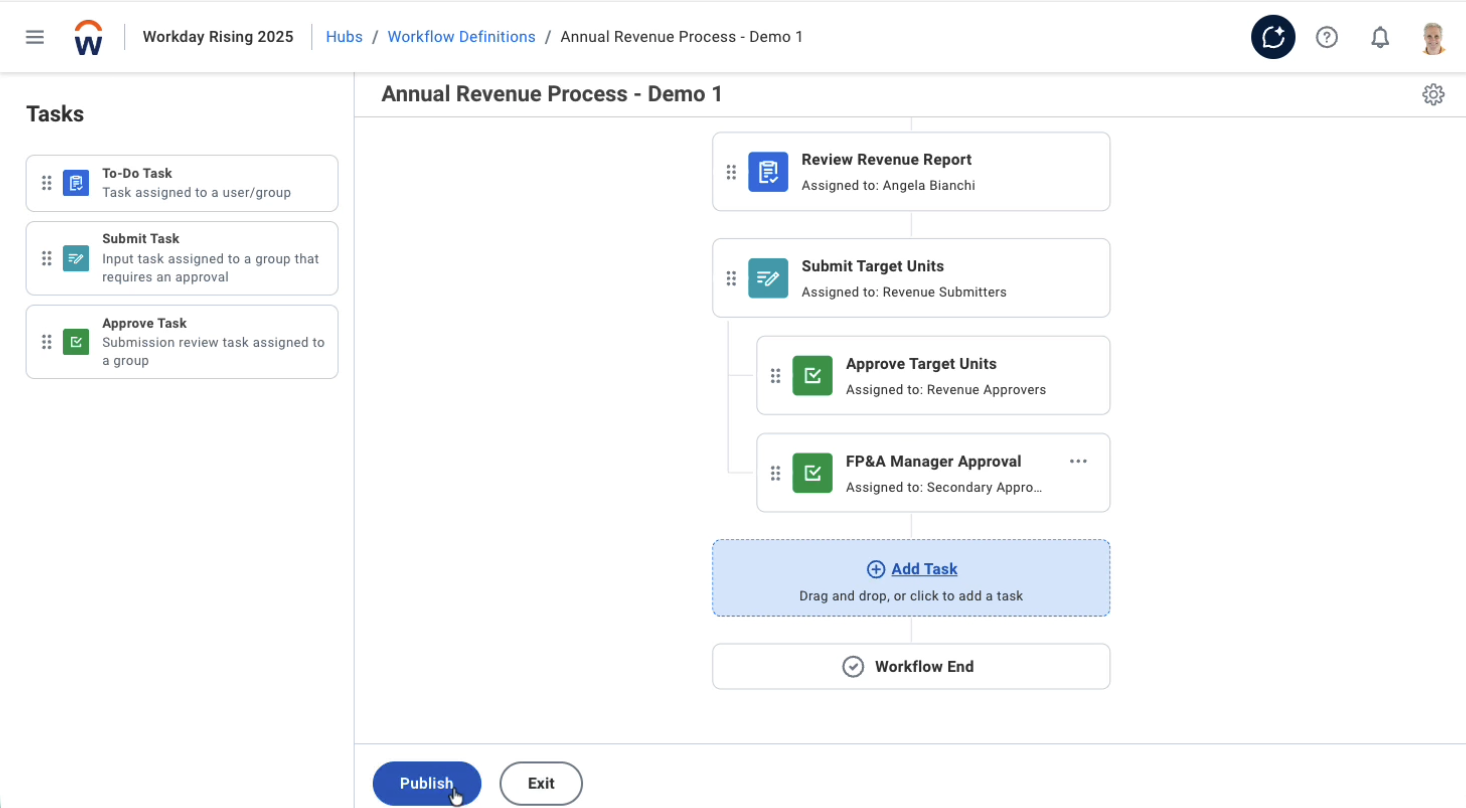Click the Workflow End node
Viewport: 1466px width, 808px height.
pos(911,666)
